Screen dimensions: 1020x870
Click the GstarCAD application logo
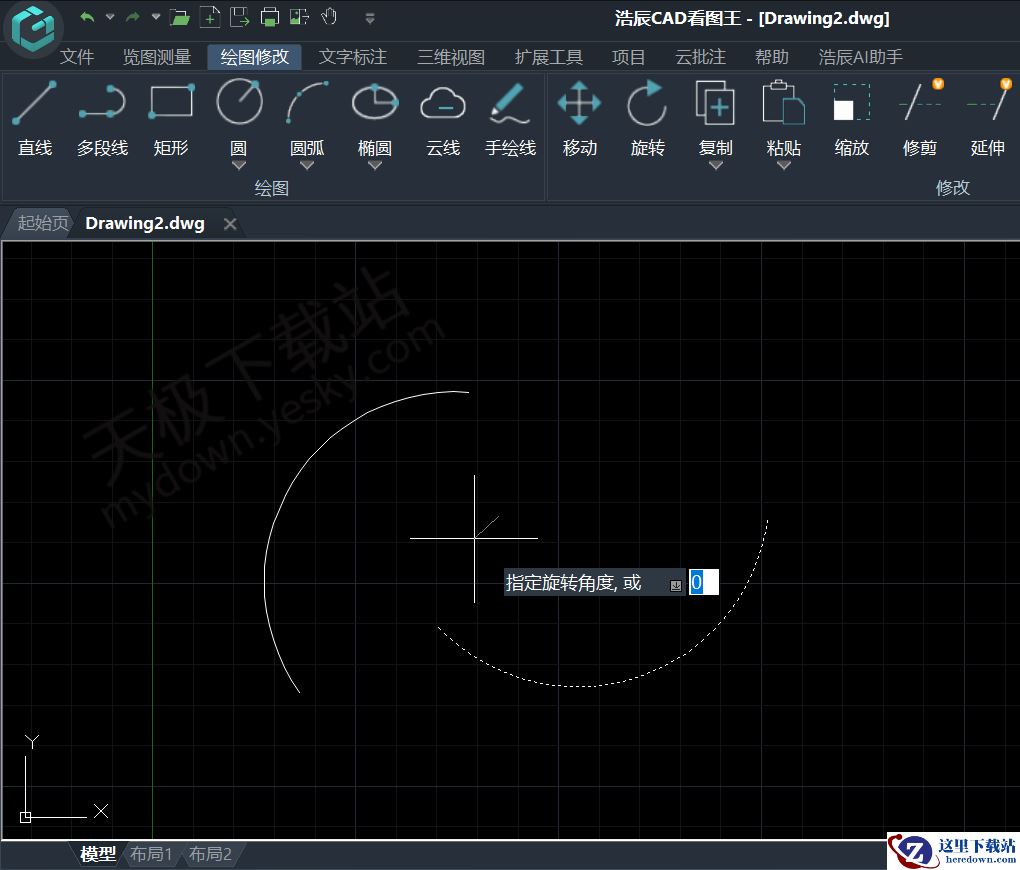click(33, 29)
